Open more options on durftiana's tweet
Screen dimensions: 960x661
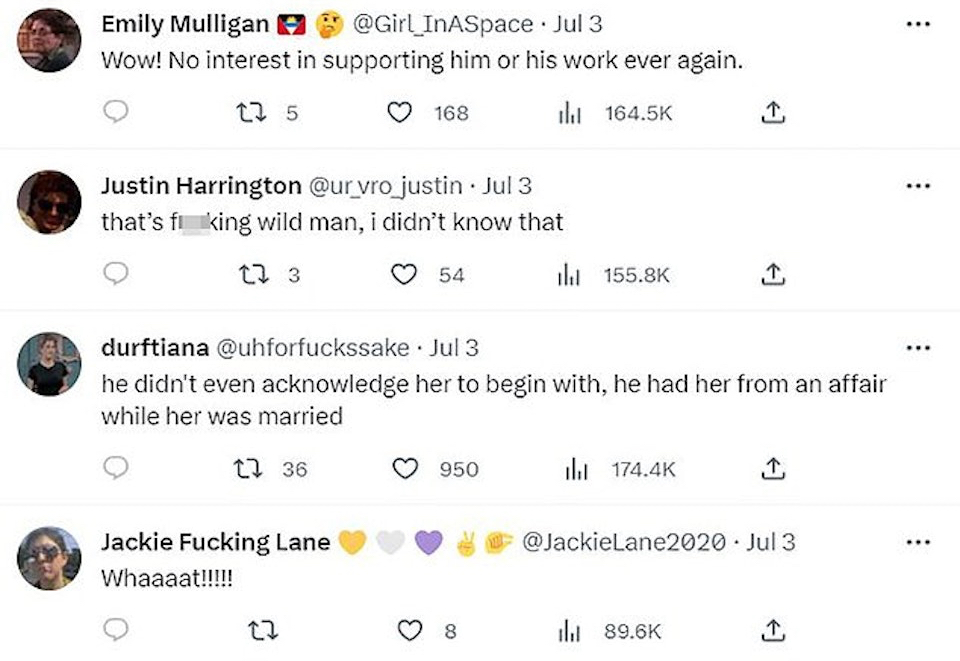point(917,347)
